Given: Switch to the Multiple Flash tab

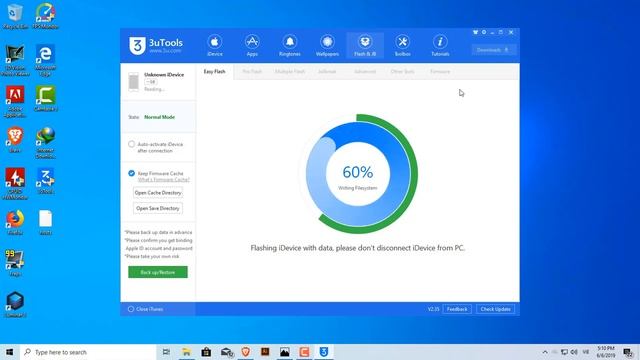Looking at the screenshot, I should click(x=290, y=71).
